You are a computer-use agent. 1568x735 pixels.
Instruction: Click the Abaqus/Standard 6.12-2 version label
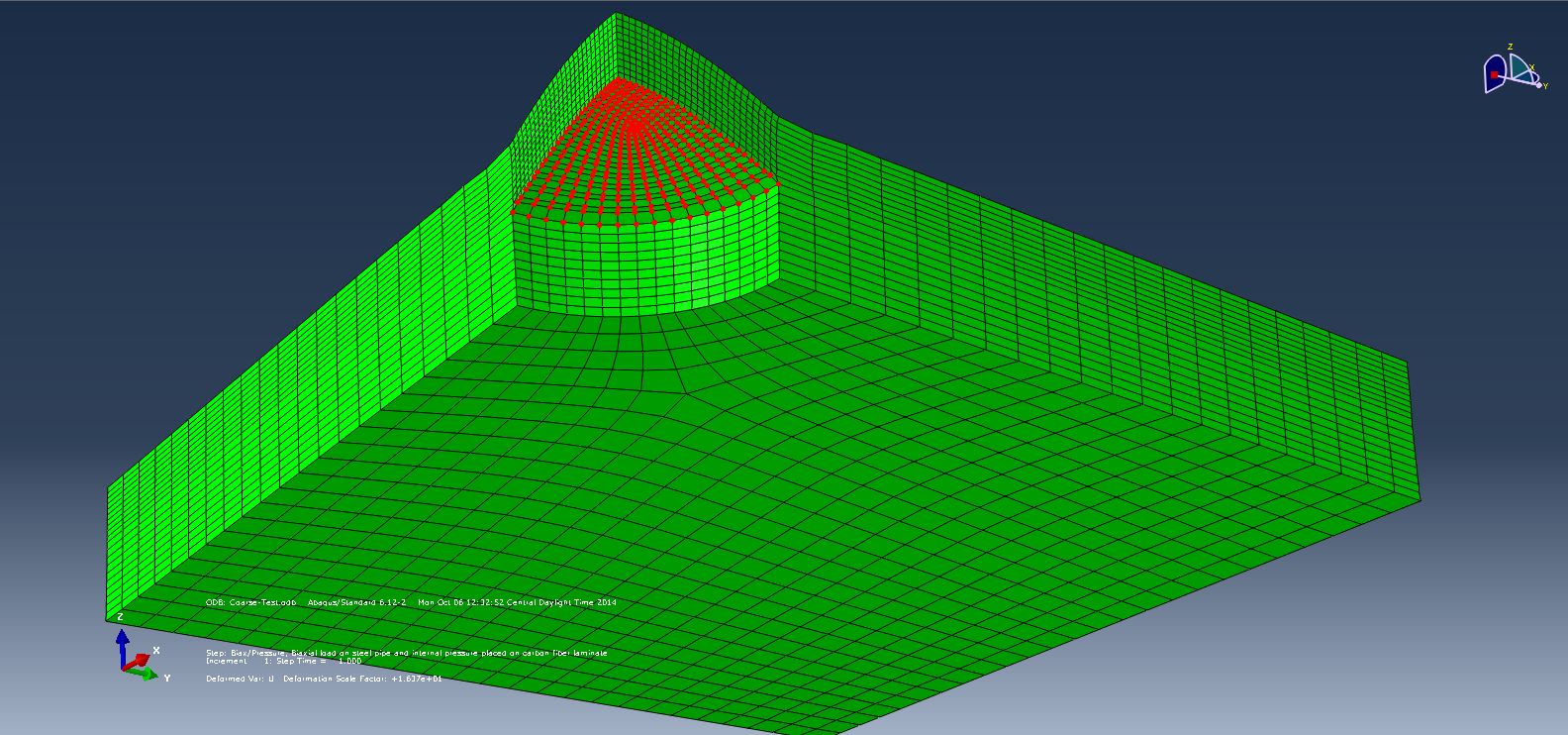(x=356, y=602)
